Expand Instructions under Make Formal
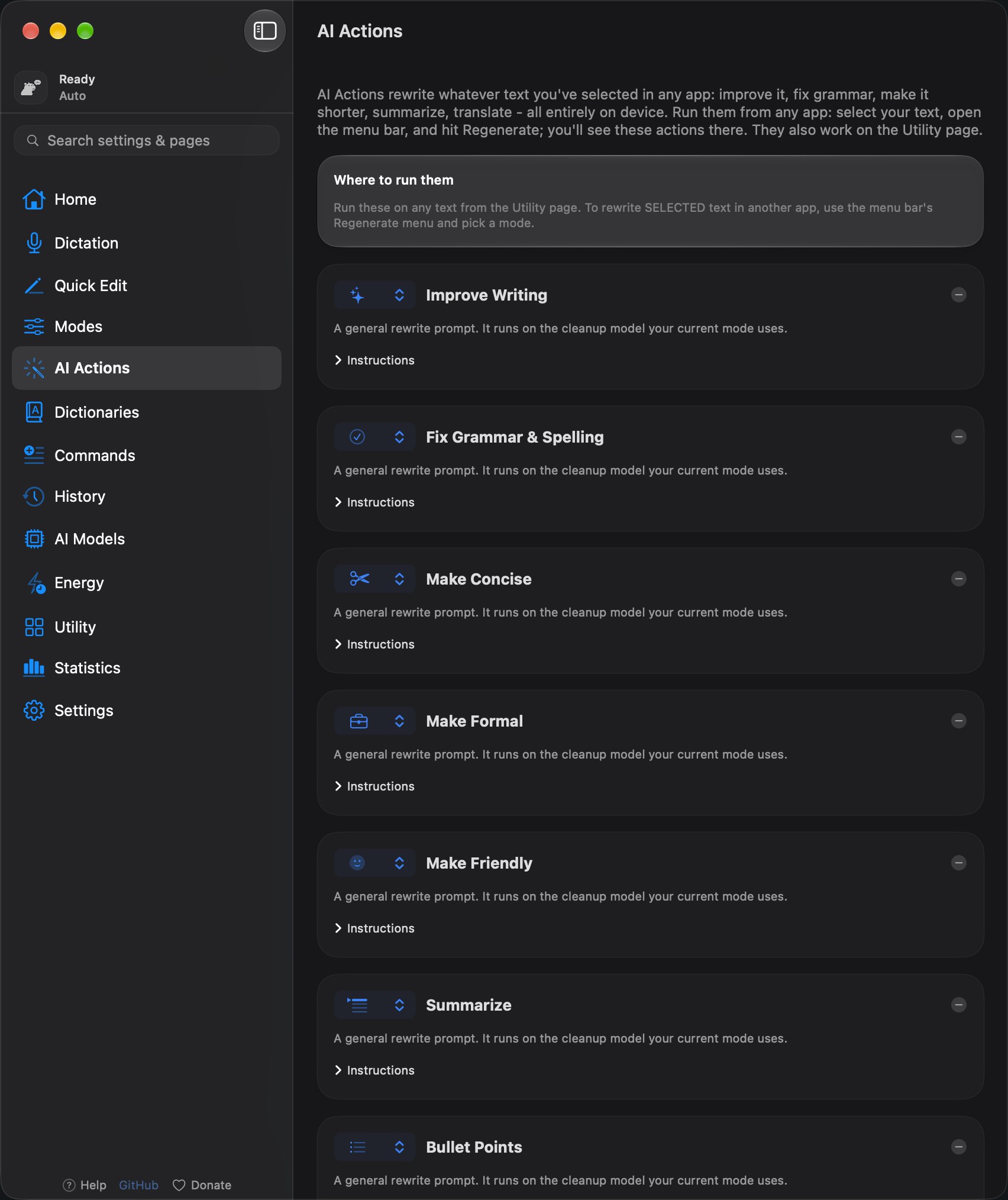1008x1200 pixels. tap(374, 786)
